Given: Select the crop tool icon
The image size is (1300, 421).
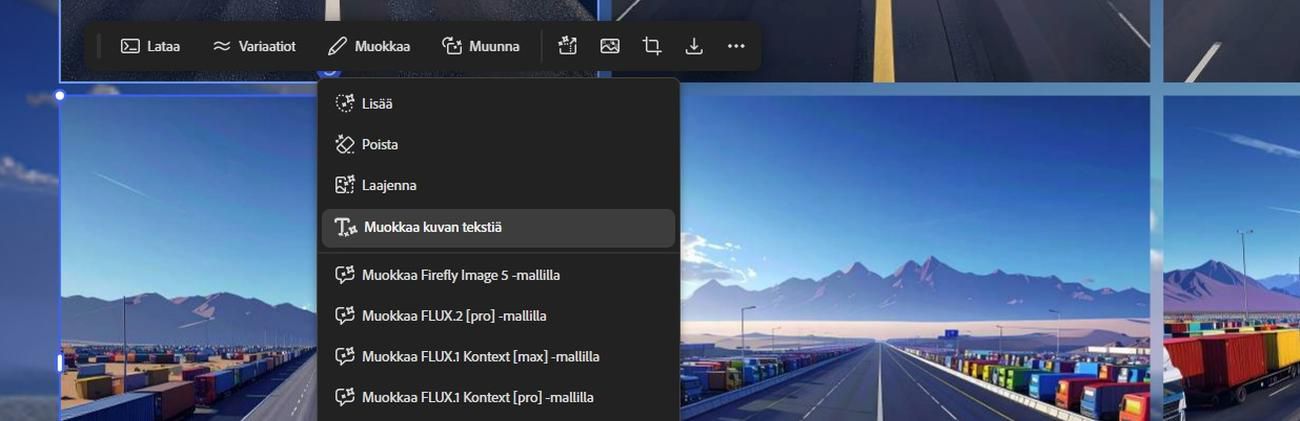Looking at the screenshot, I should [x=652, y=46].
